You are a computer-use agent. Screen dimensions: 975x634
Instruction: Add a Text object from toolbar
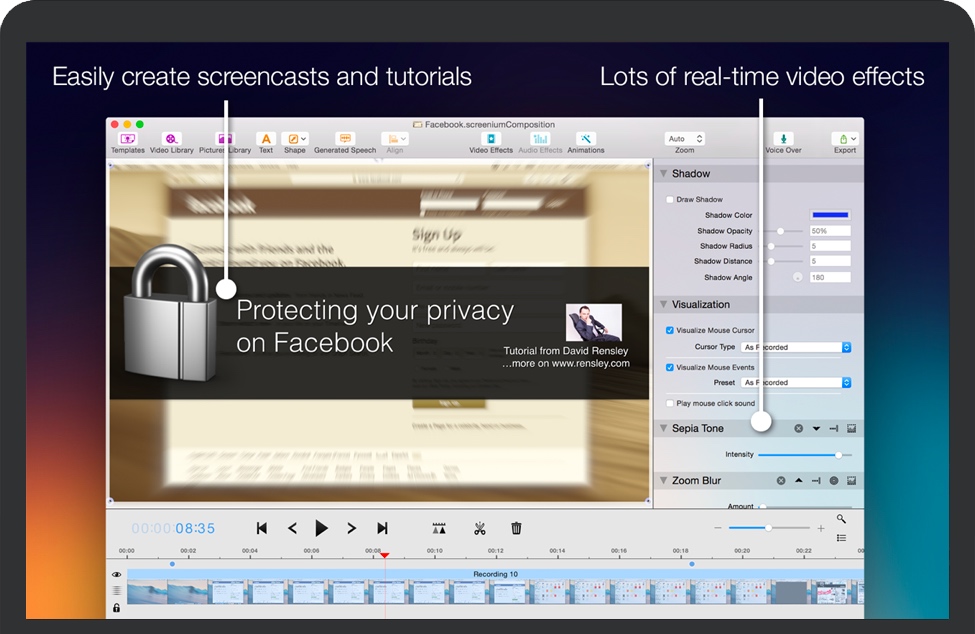(x=265, y=140)
